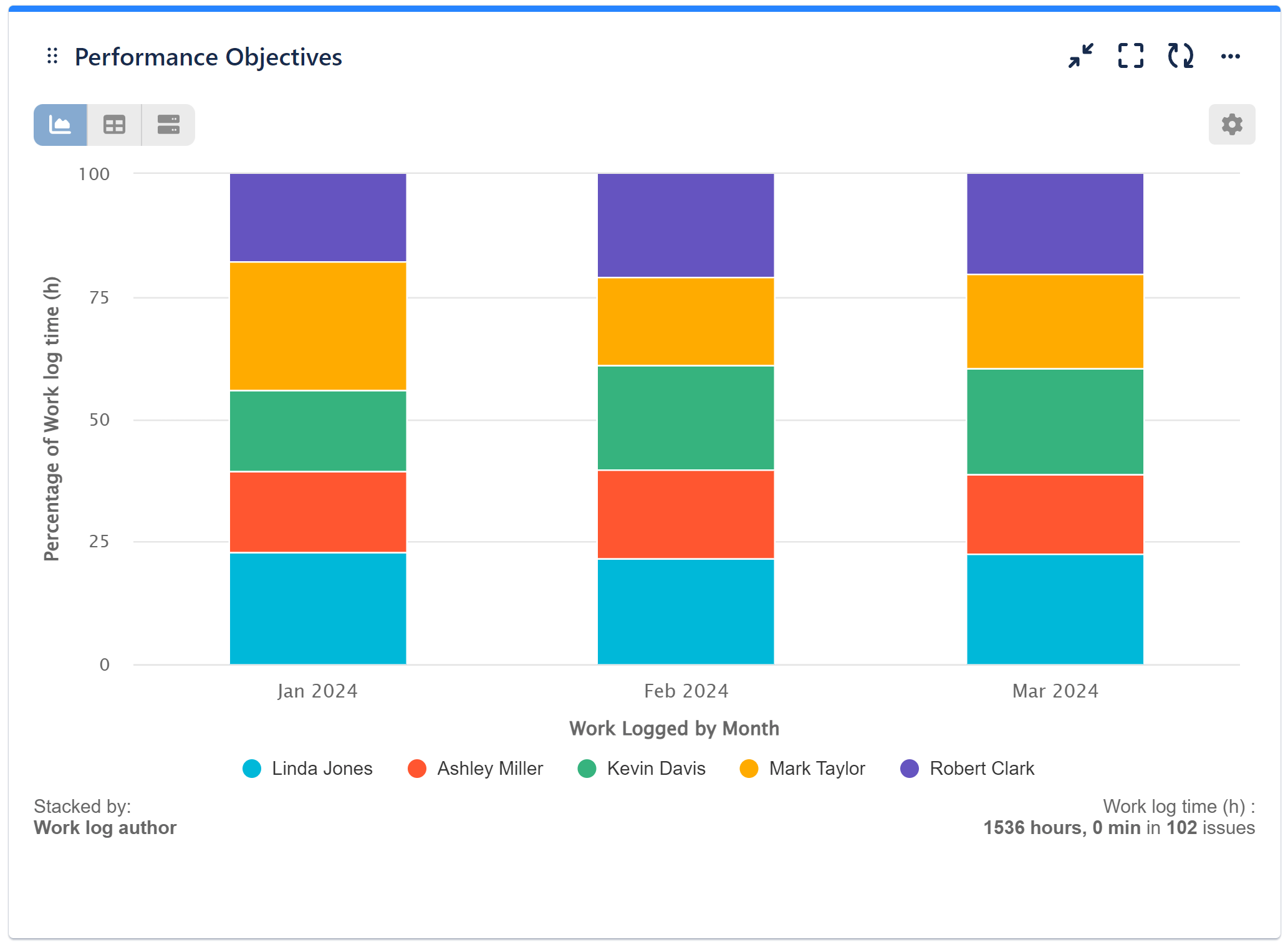Select the Ashley Miller red legend swatch
Viewport: 1288px width, 945px height.
417,769
